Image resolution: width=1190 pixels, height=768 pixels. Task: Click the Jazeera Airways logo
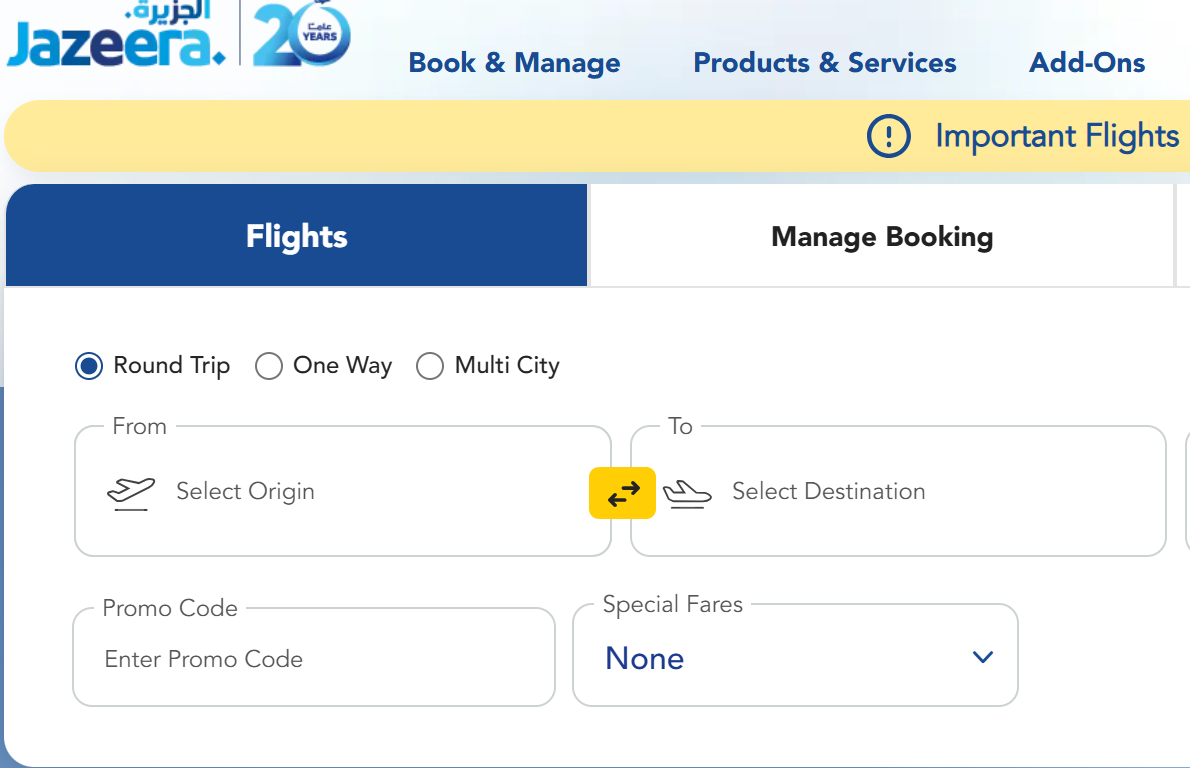coord(116,38)
